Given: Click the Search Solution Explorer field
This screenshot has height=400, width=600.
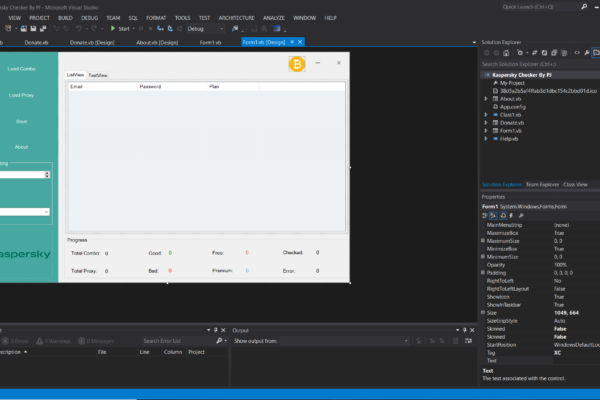Looking at the screenshot, I should (x=540, y=64).
